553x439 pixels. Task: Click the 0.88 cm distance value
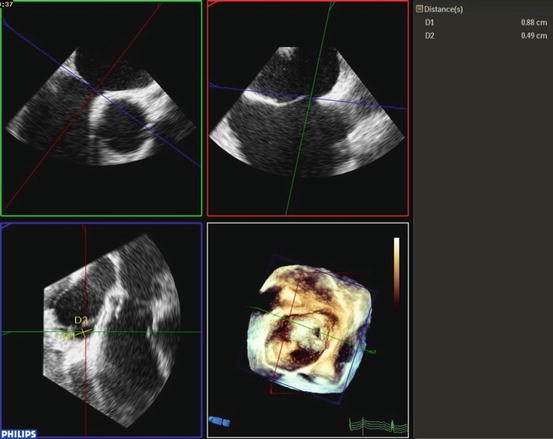[534, 23]
